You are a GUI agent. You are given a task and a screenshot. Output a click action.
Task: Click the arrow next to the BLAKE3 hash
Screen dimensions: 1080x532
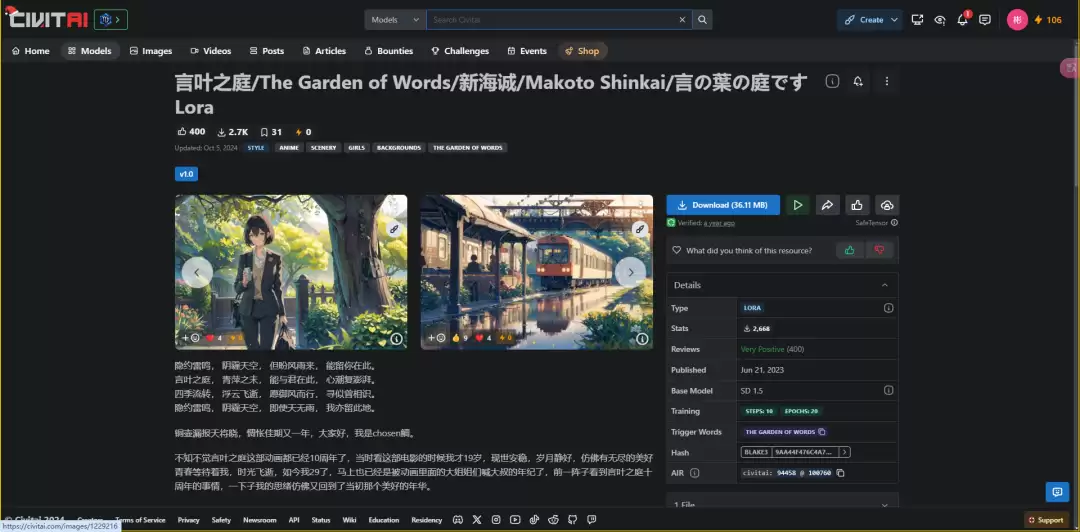tap(845, 453)
